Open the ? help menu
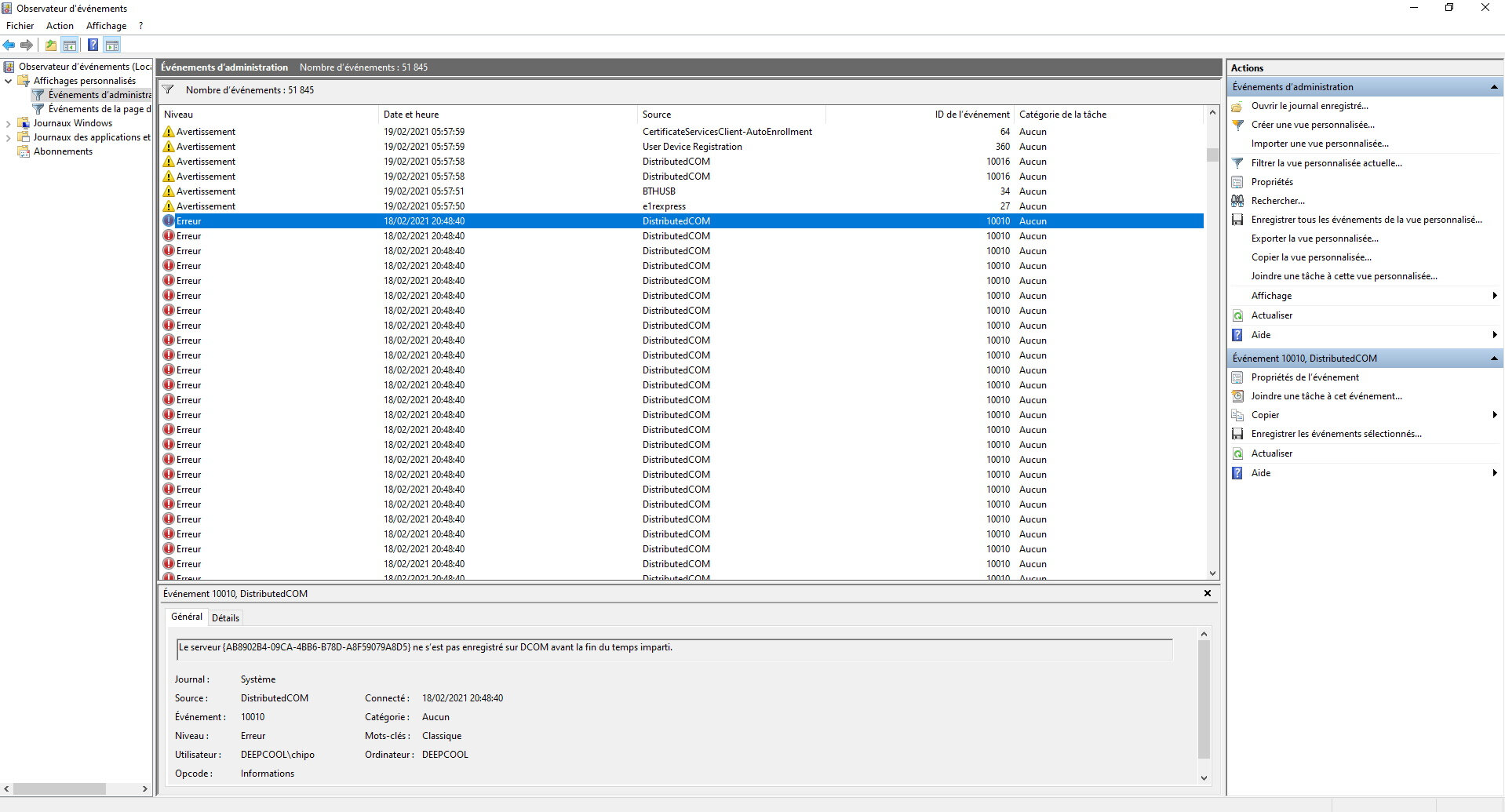Viewport: 1505px width, 812px height. 141,26
